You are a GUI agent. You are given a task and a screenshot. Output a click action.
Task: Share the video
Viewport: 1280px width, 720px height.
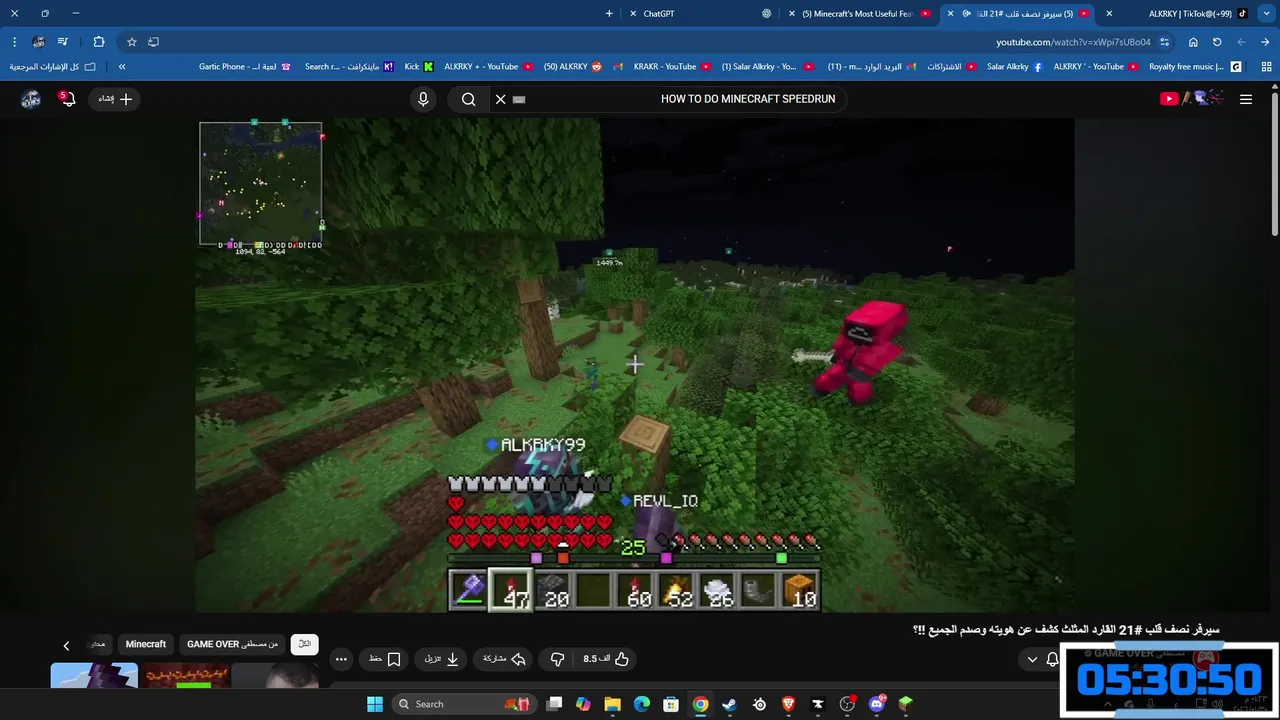click(x=504, y=659)
